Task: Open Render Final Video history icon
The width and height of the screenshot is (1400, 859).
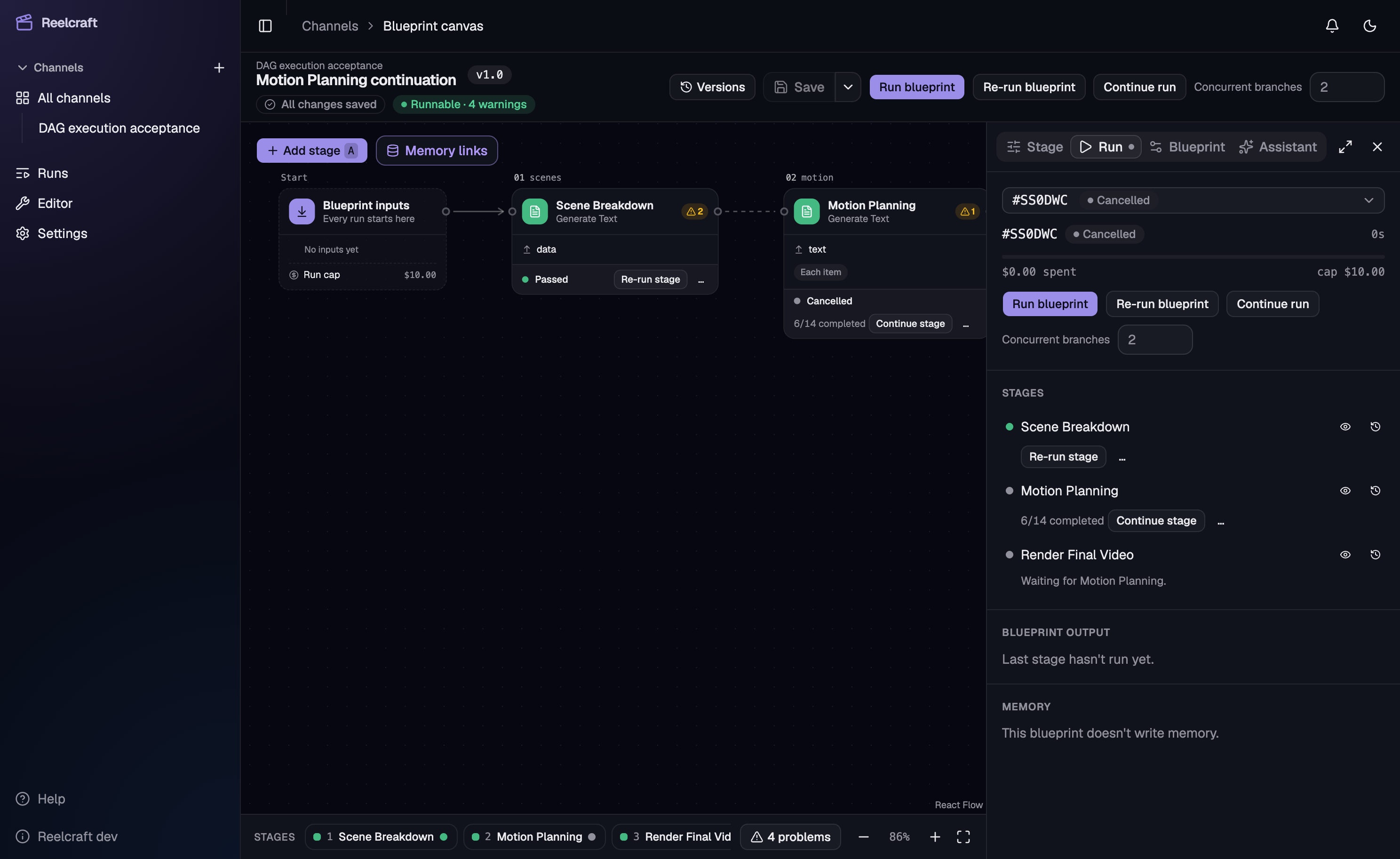Action: [1375, 555]
